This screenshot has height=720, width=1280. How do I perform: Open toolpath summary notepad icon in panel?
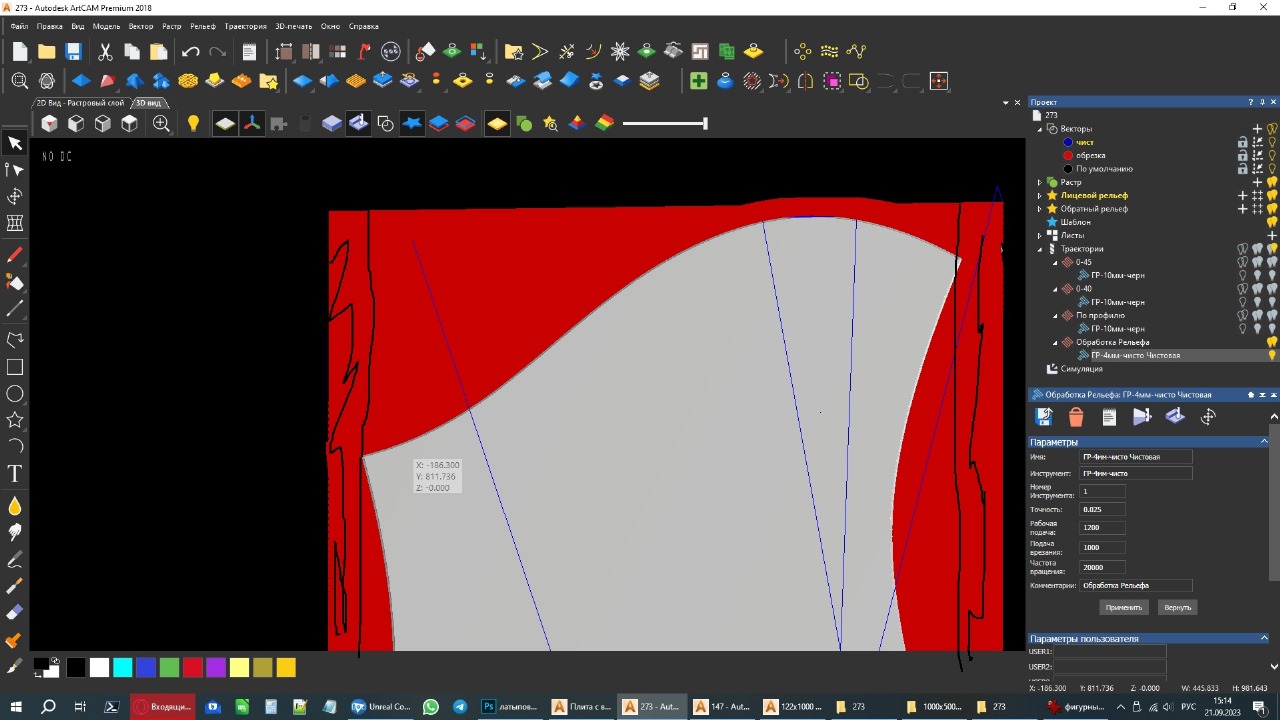click(x=1109, y=417)
